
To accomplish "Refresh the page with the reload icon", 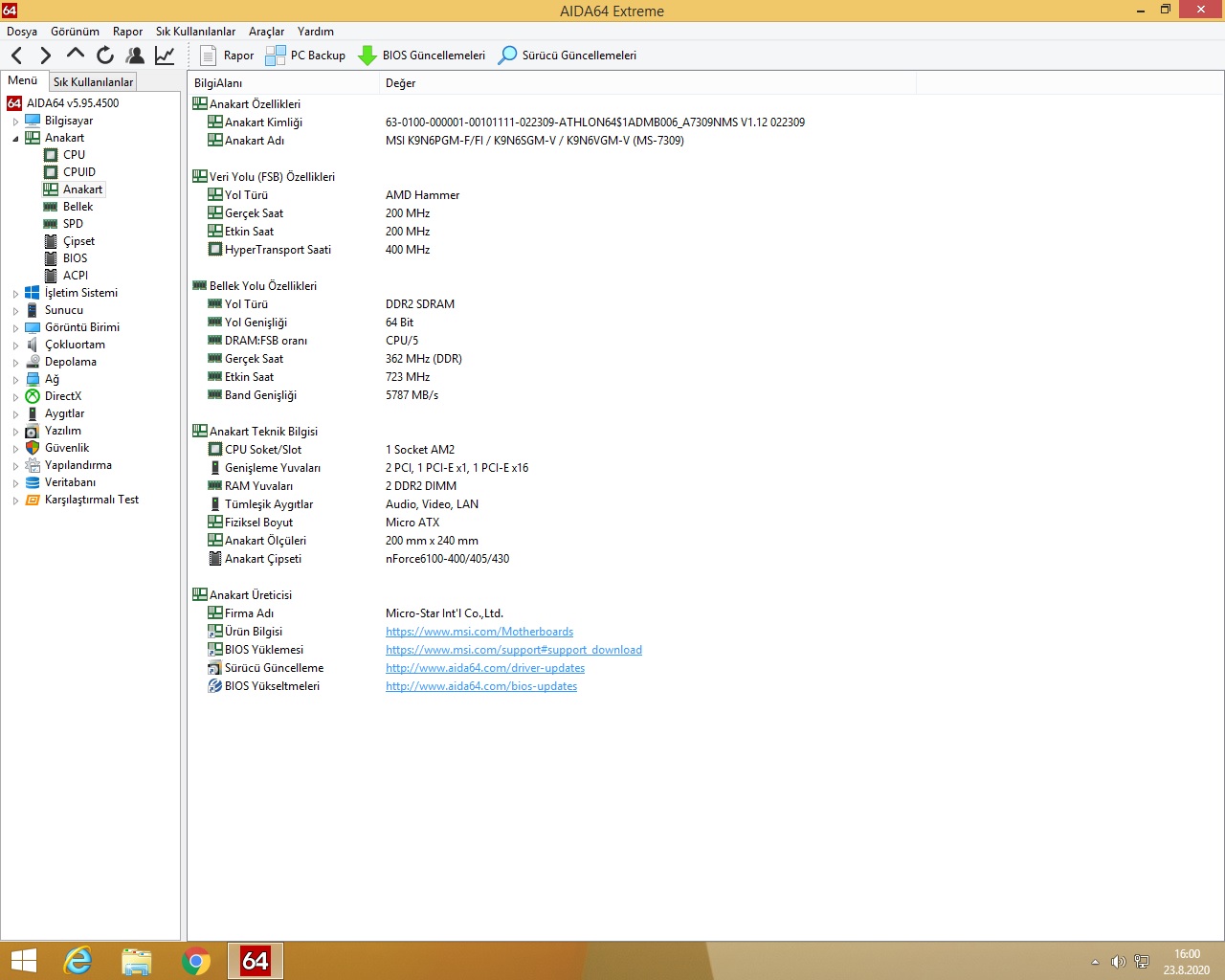I will pyautogui.click(x=105, y=56).
